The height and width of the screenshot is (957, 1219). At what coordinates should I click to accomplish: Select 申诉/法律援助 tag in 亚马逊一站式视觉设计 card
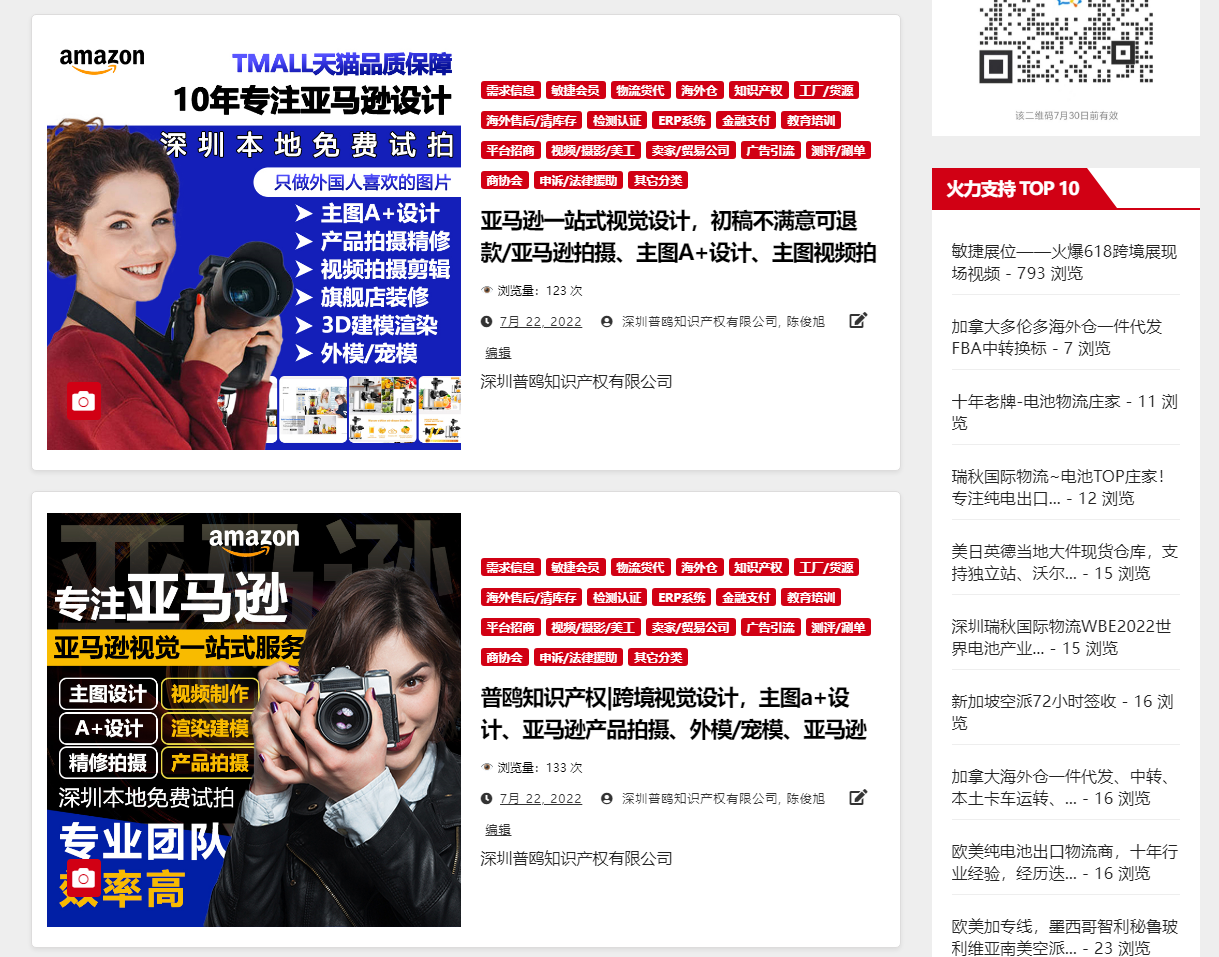coord(578,180)
